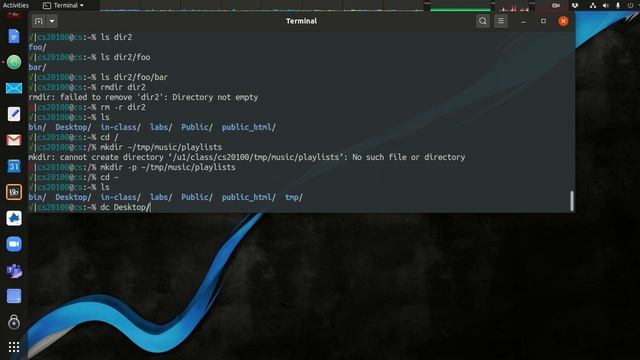Click the volume speaker icon
This screenshot has width=640, height=360.
coord(606,5)
